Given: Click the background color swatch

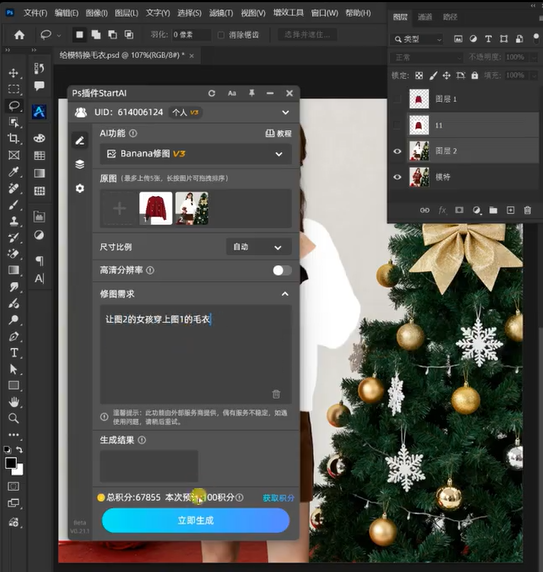Looking at the screenshot, I should pyautogui.click(x=19, y=470).
